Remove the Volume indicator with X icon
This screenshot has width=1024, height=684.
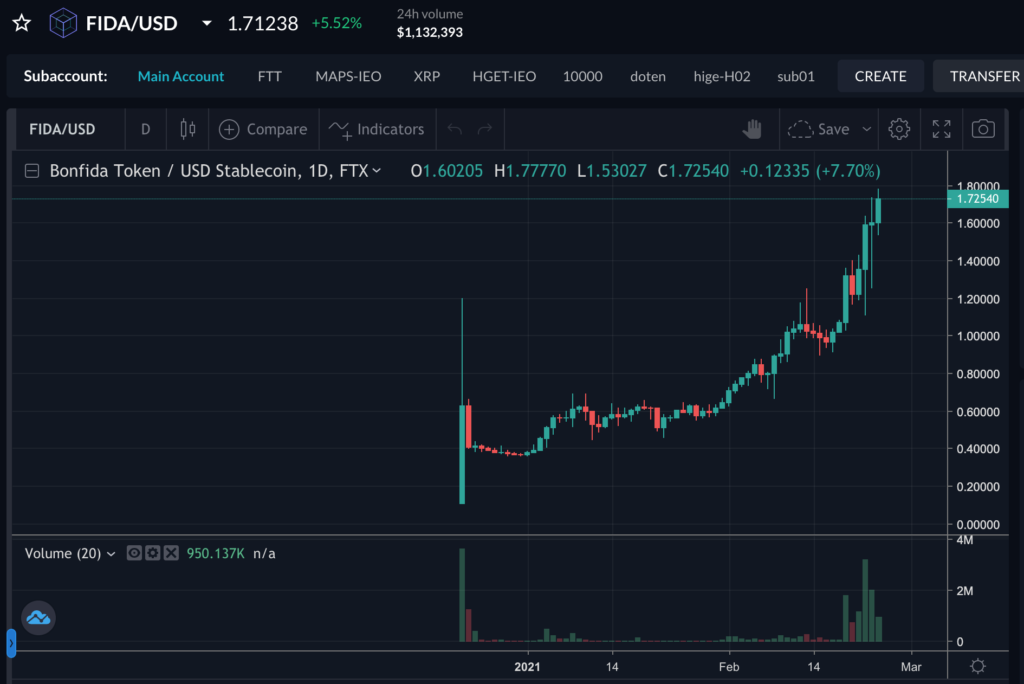171,553
